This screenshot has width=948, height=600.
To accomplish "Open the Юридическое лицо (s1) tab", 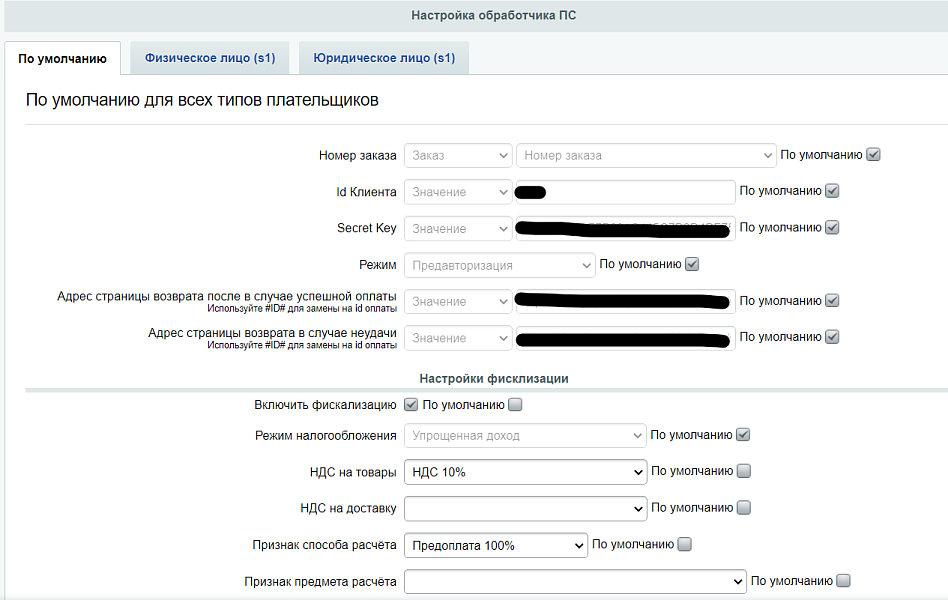I will point(383,57).
